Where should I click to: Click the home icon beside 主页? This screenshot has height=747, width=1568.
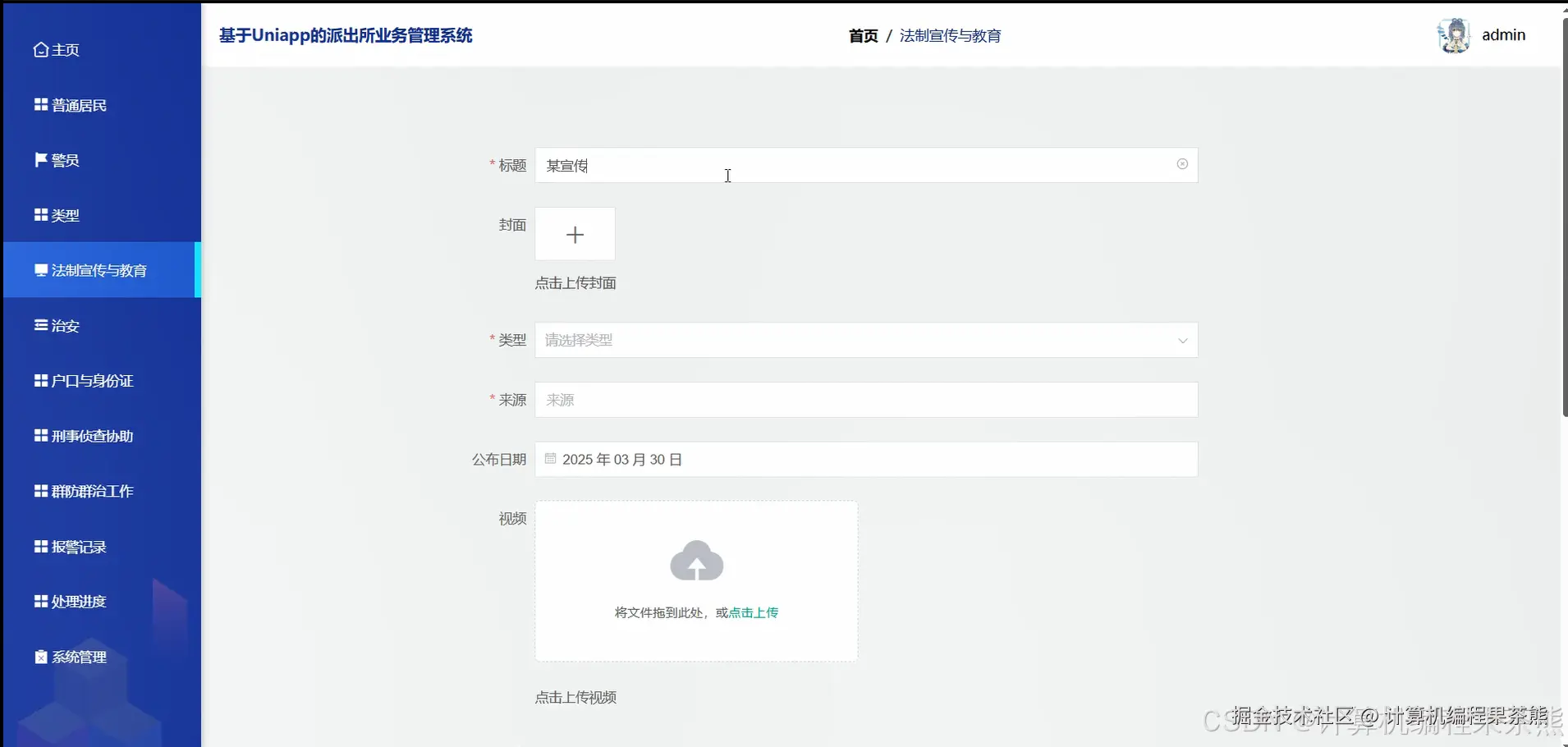click(x=41, y=50)
